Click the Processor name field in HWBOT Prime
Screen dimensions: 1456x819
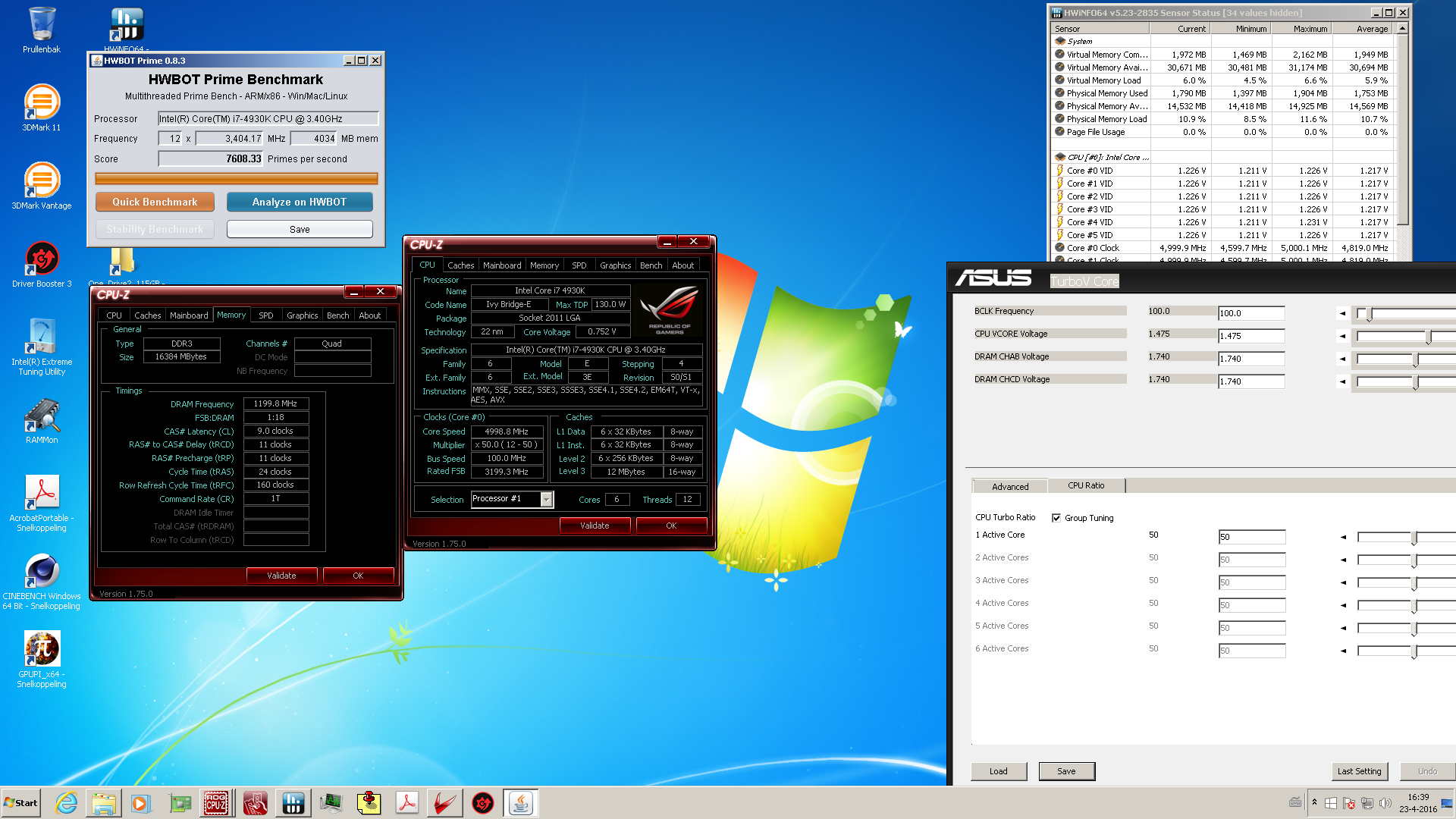(268, 118)
